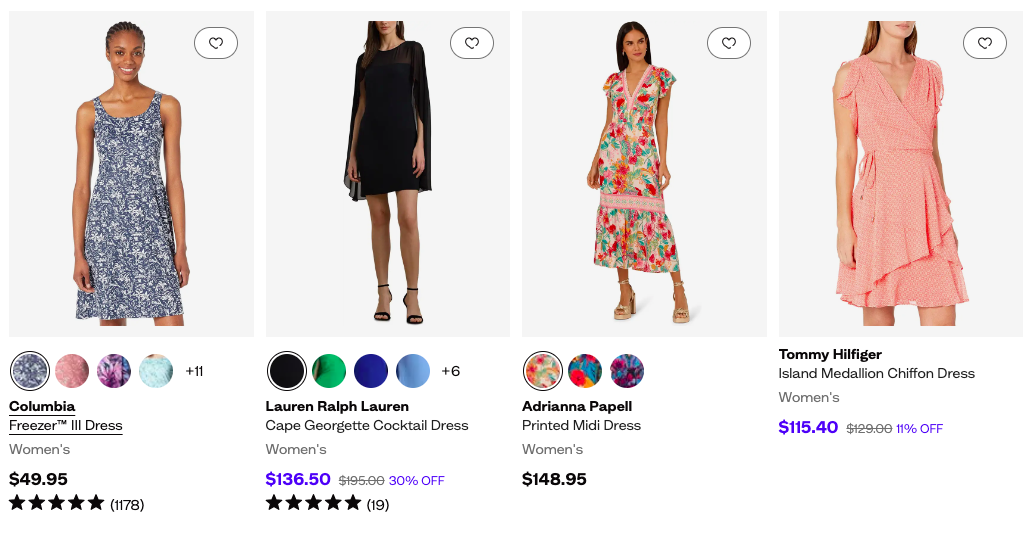The width and height of the screenshot is (1030, 535).
Task: Favorite the Columbia Freezer III Dress
Action: point(215,43)
